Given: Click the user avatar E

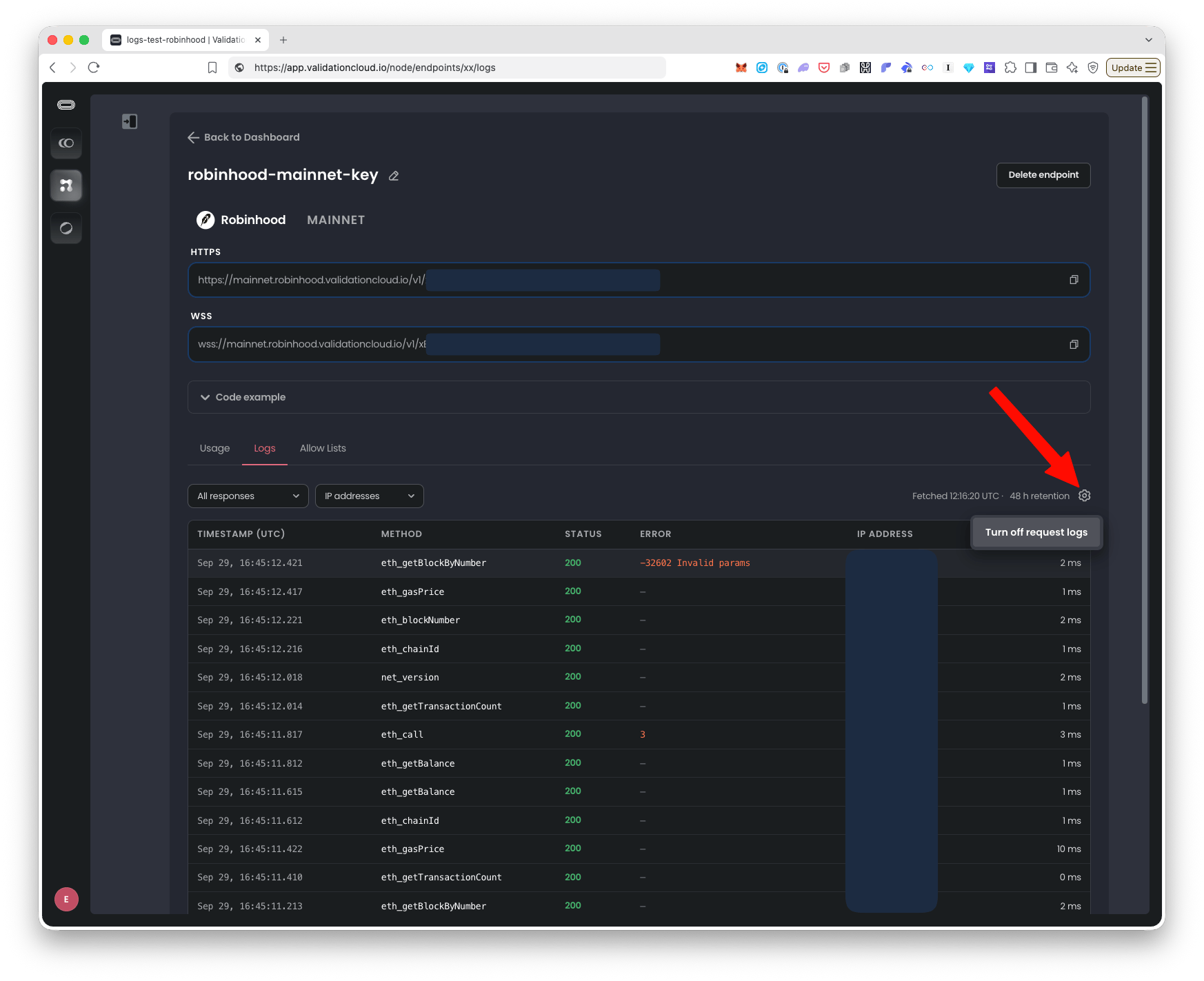Looking at the screenshot, I should (x=66, y=899).
